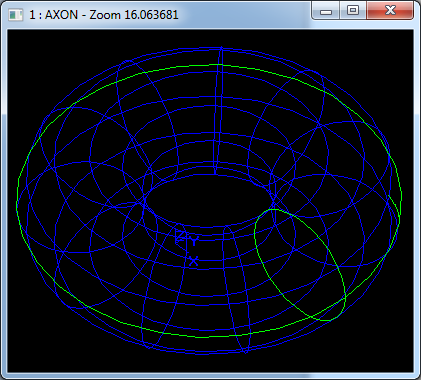Close the AXON viewer window

[x=390, y=11]
